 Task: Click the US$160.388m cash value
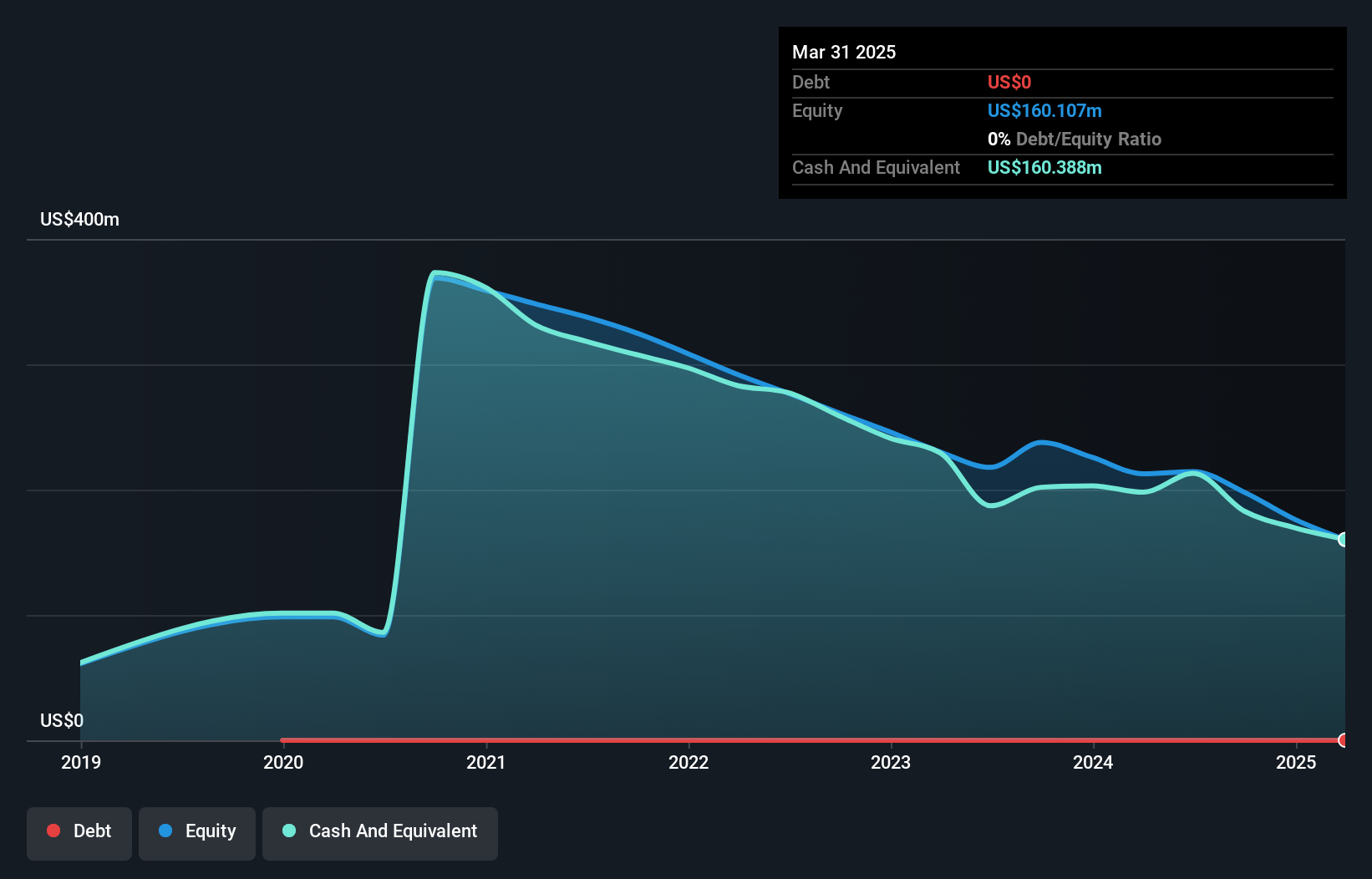[x=1044, y=167]
